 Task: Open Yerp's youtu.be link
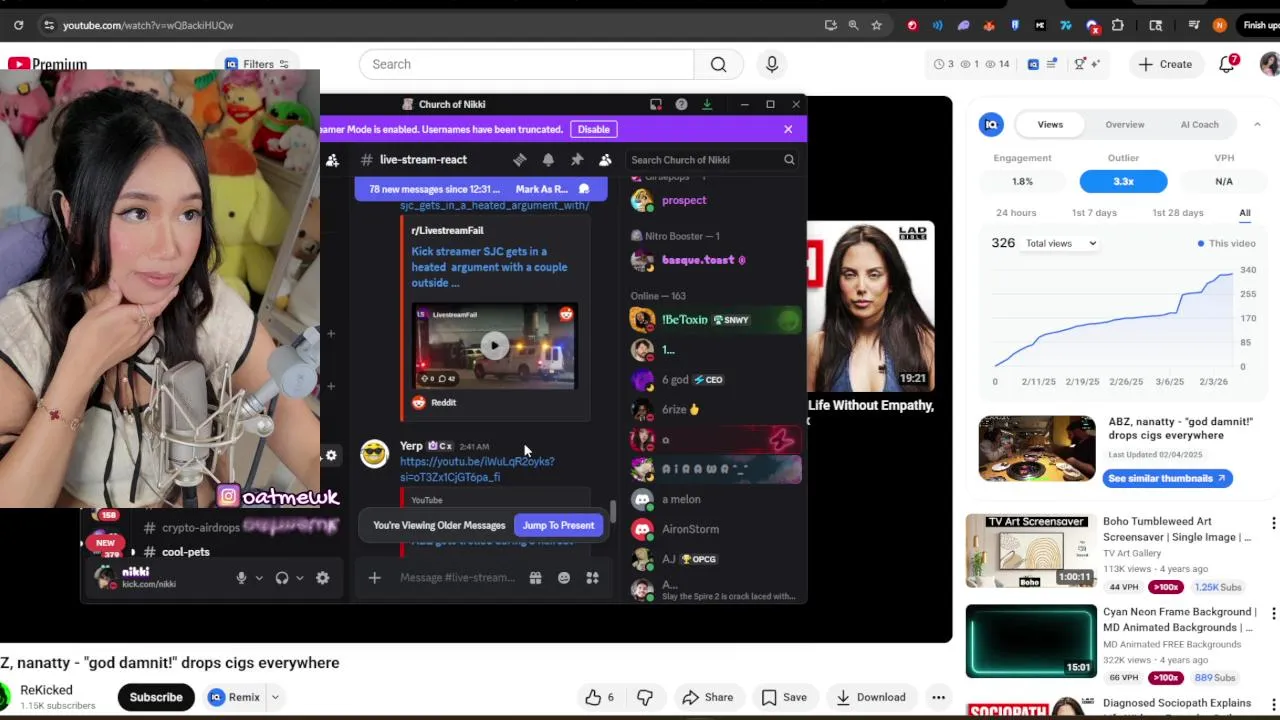[x=477, y=469]
